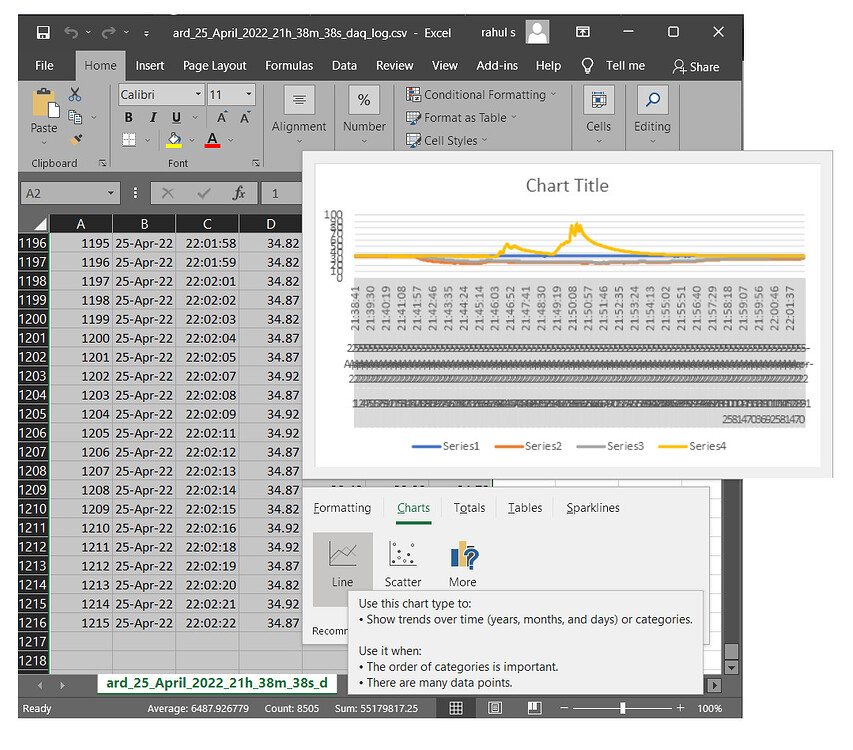The height and width of the screenshot is (750, 853).
Task: Switch to the Insert ribbon tab
Action: (x=149, y=65)
